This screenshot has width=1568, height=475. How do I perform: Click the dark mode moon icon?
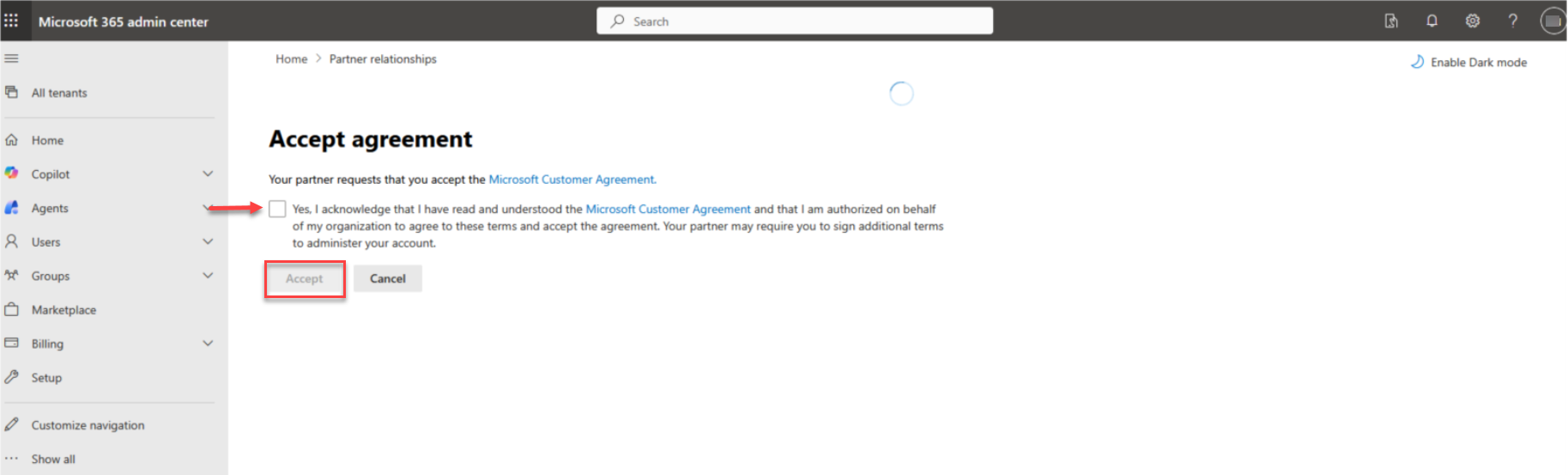(x=1417, y=62)
